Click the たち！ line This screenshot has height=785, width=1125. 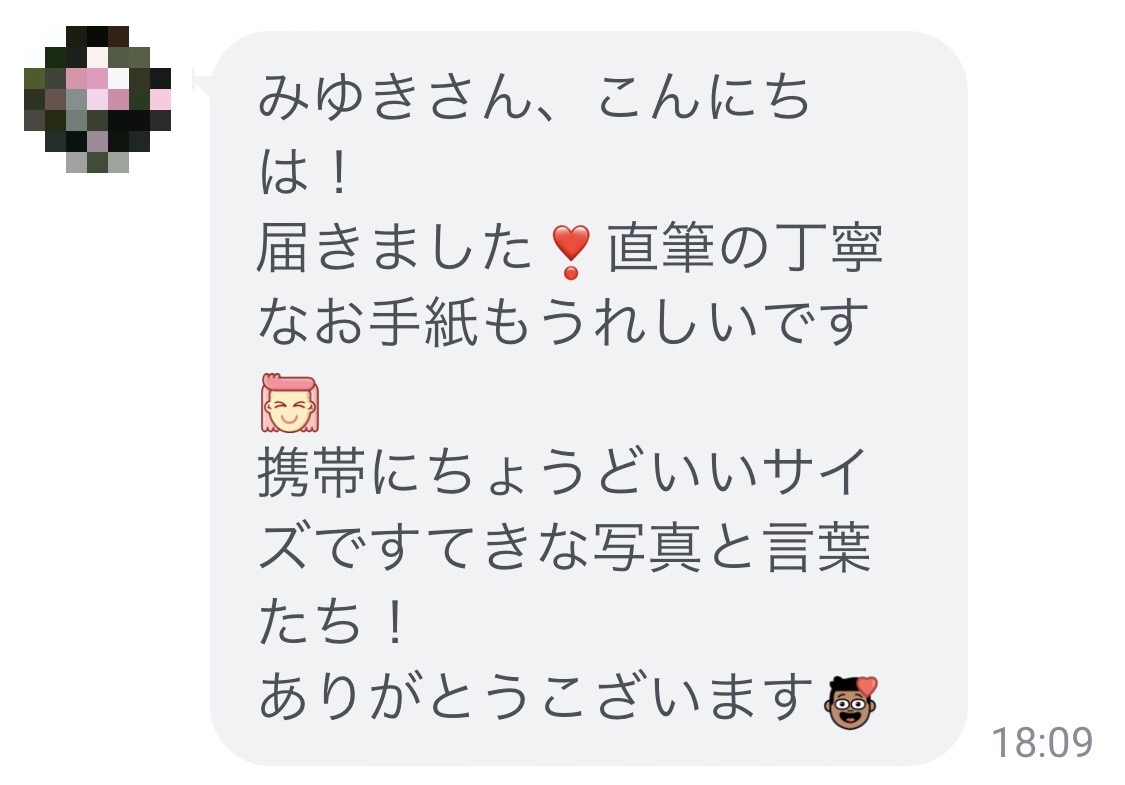(x=331, y=622)
